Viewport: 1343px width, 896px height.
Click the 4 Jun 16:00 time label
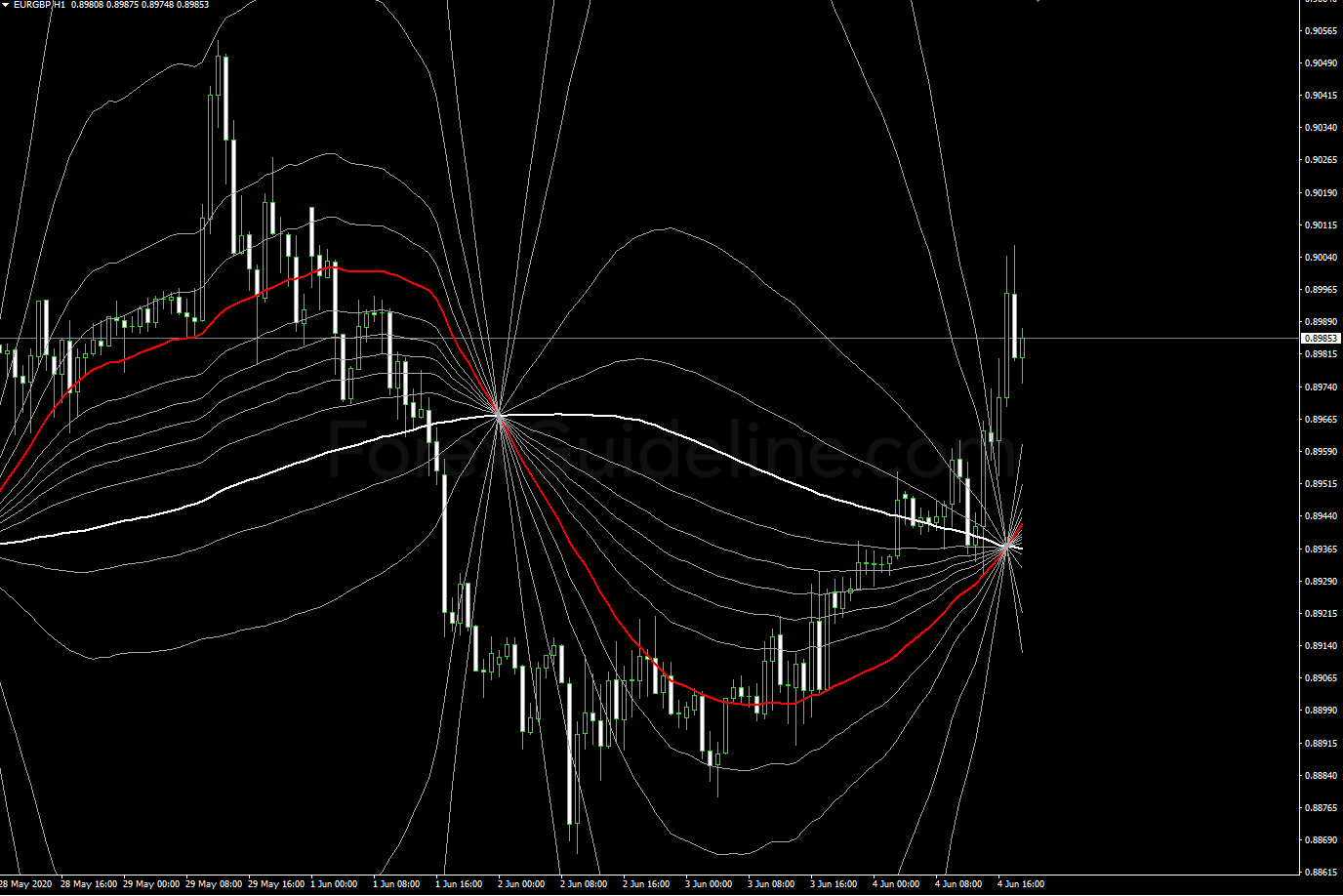[1021, 884]
